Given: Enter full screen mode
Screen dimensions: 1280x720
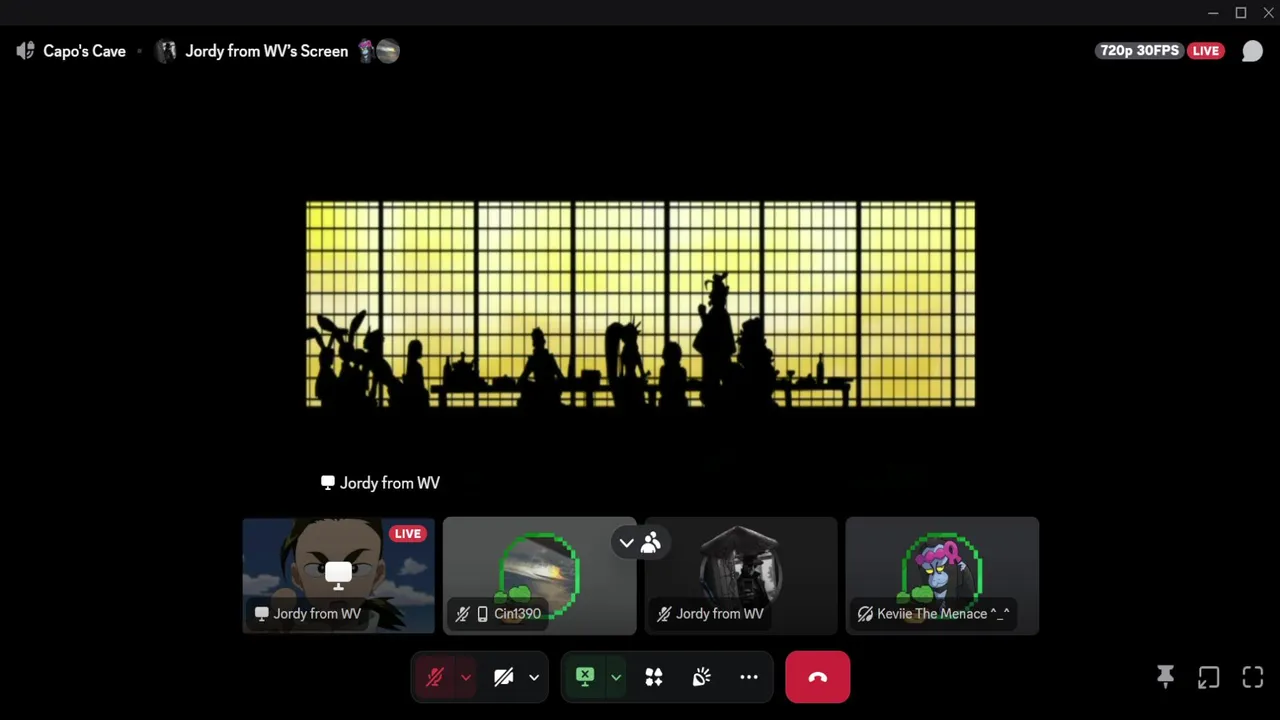Looking at the screenshot, I should coord(1253,677).
